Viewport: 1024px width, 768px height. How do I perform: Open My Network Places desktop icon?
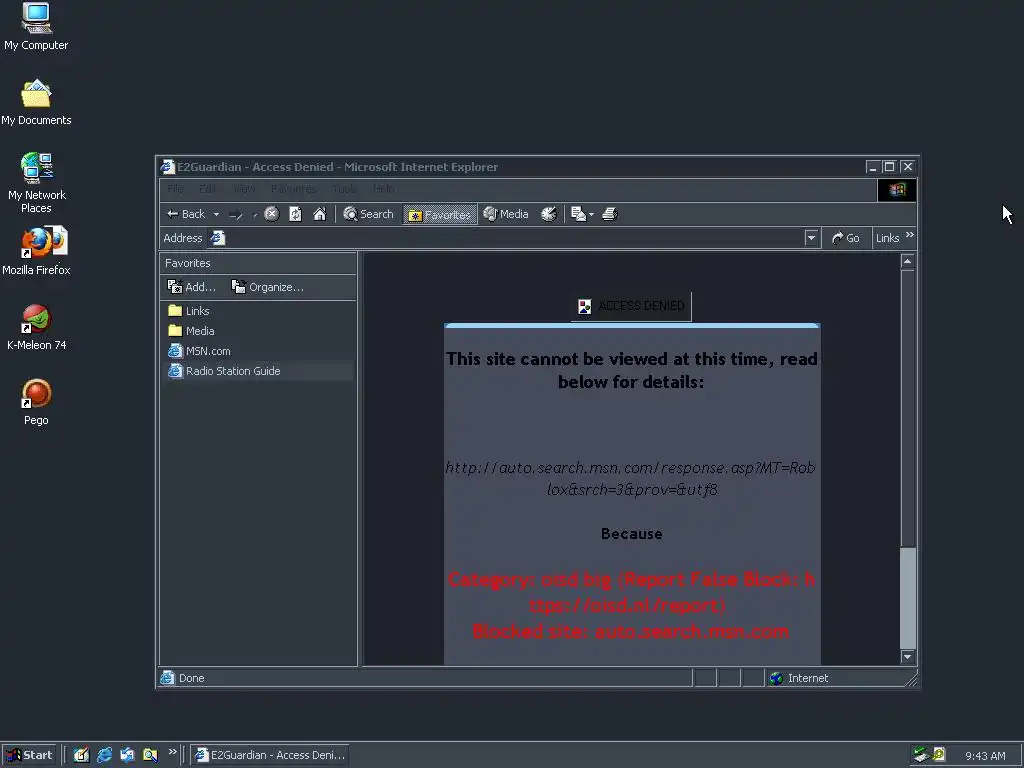click(x=36, y=183)
